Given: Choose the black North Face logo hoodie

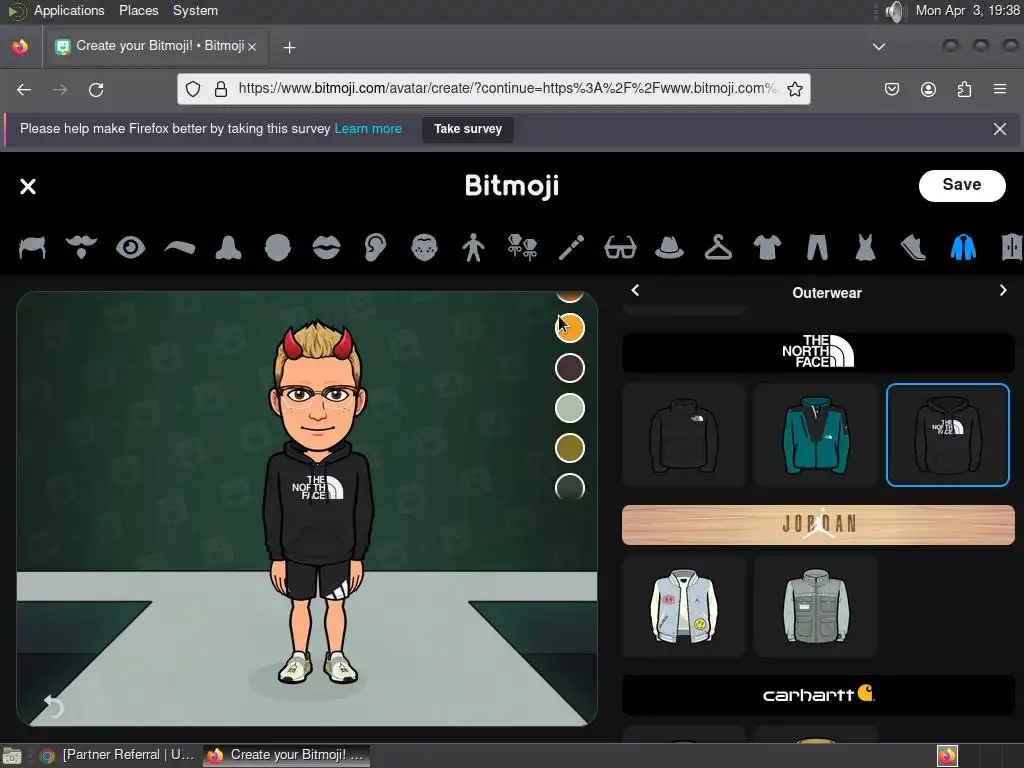Looking at the screenshot, I should [948, 435].
